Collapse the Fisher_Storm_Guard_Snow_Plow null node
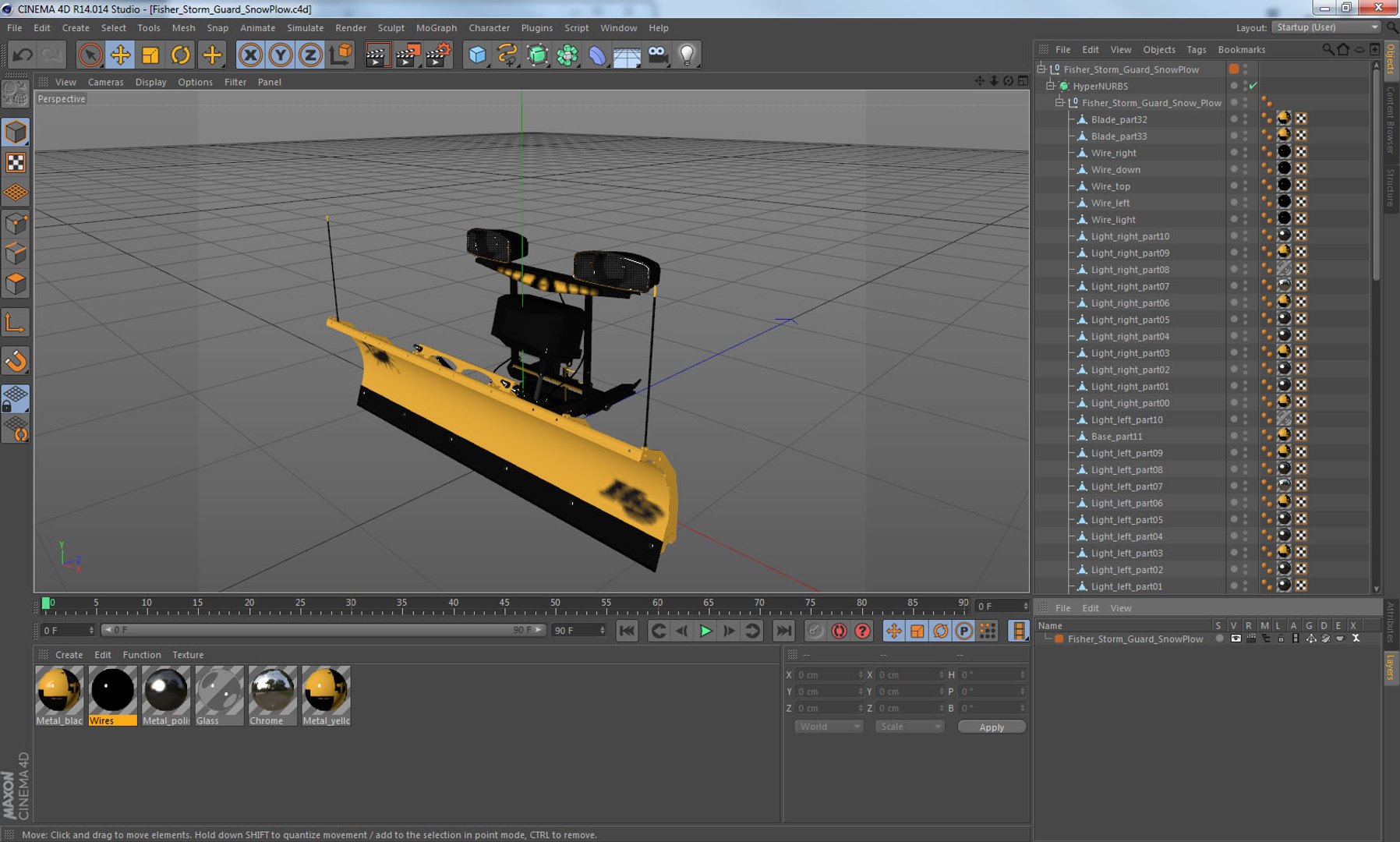This screenshot has width=1400, height=842. pyautogui.click(x=1060, y=102)
